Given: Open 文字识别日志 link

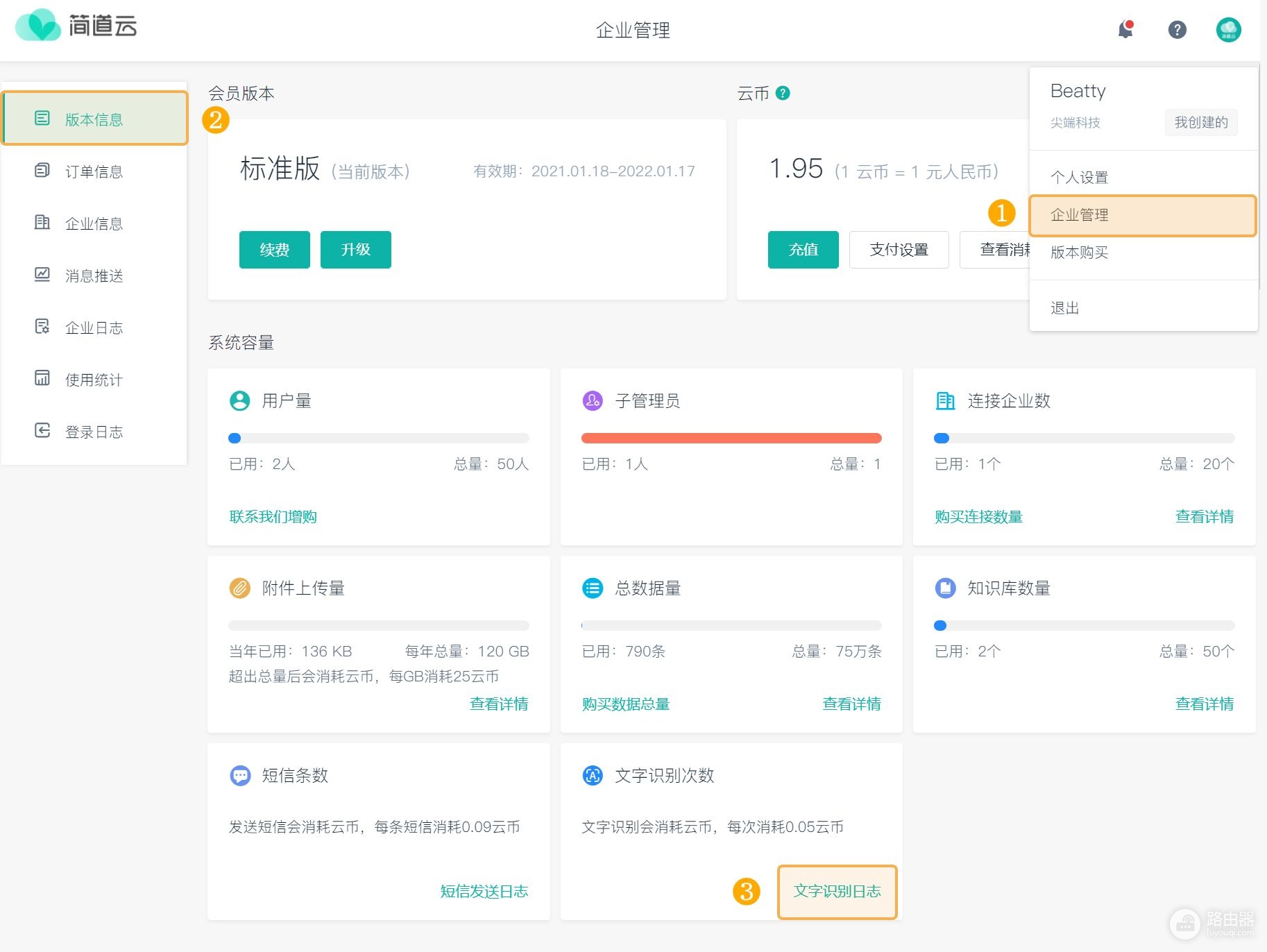Looking at the screenshot, I should [837, 892].
